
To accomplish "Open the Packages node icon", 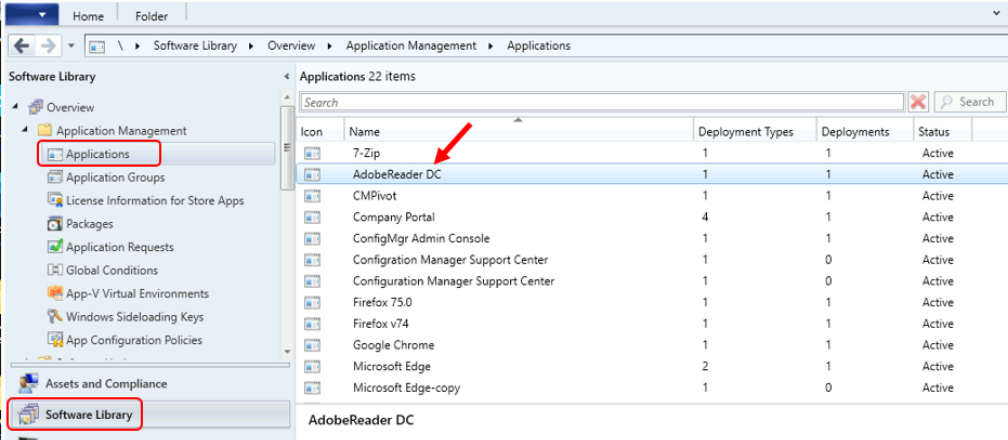I will (x=55, y=224).
